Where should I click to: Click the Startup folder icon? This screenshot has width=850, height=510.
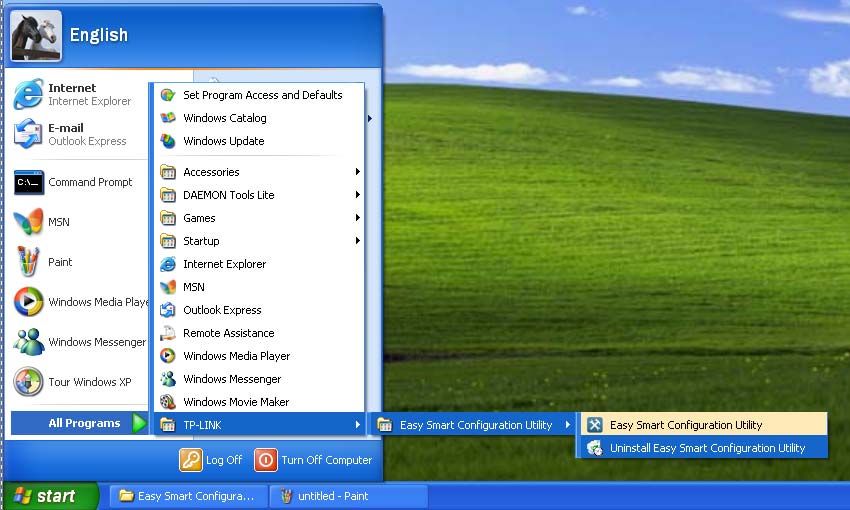(x=168, y=241)
